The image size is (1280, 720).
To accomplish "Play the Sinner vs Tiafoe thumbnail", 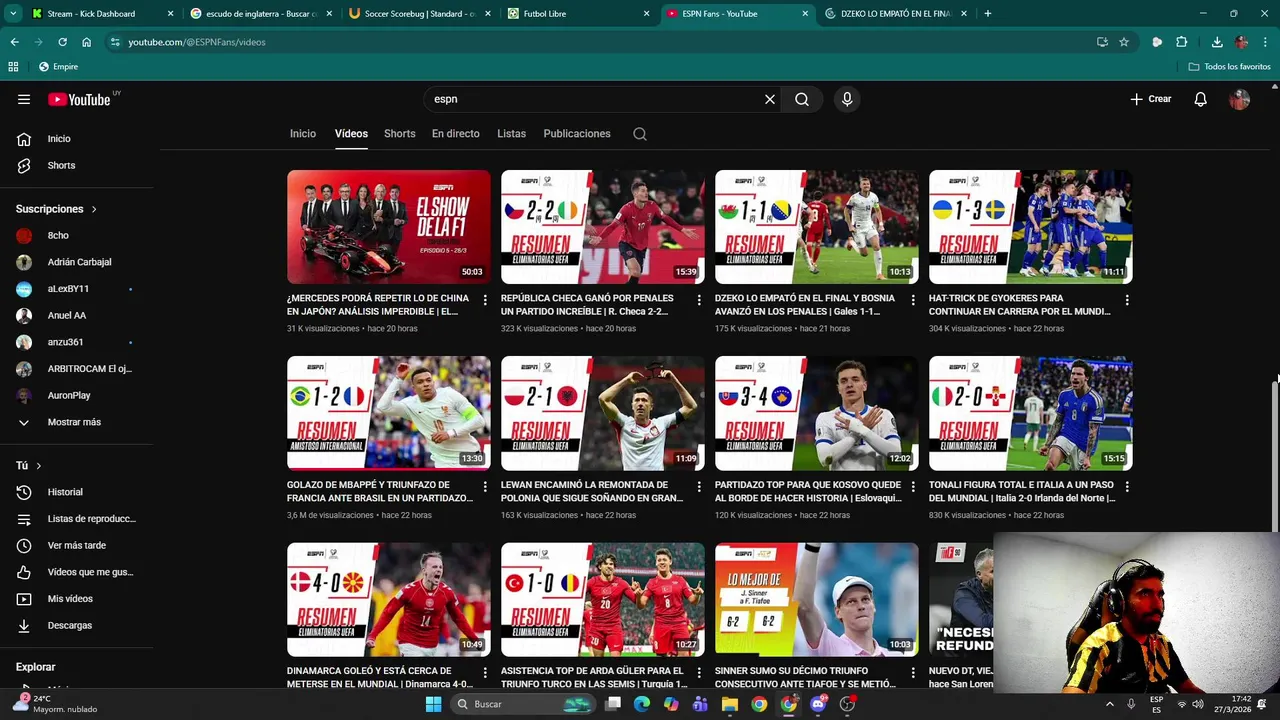I will pos(817,600).
